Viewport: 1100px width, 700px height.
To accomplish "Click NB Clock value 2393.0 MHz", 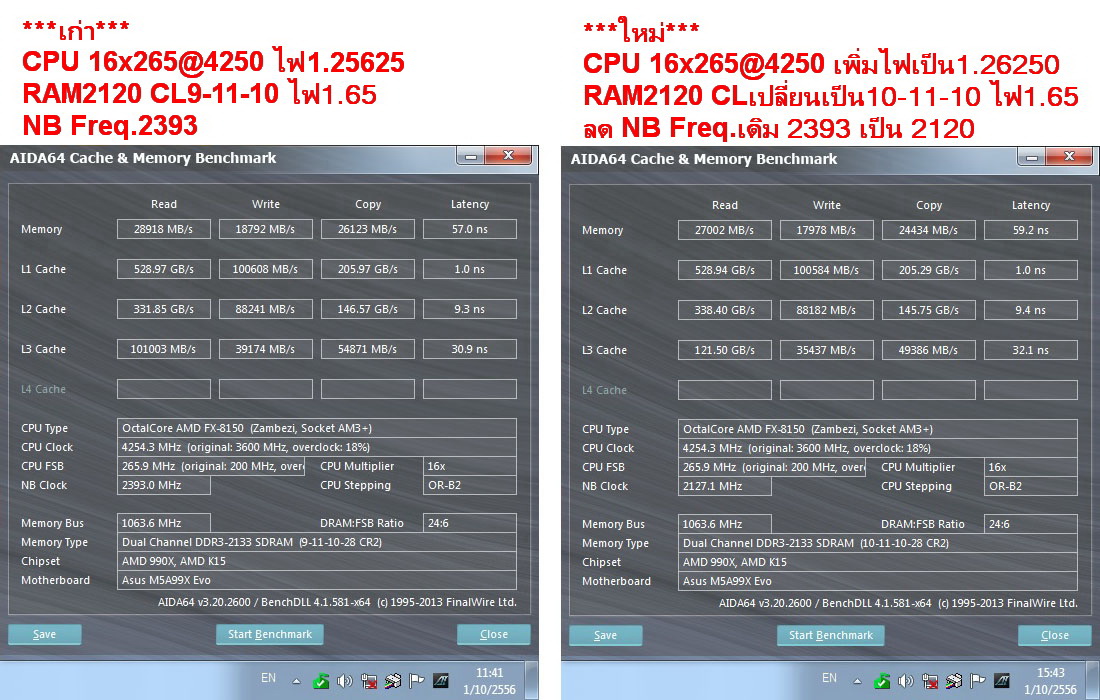I will [163, 485].
